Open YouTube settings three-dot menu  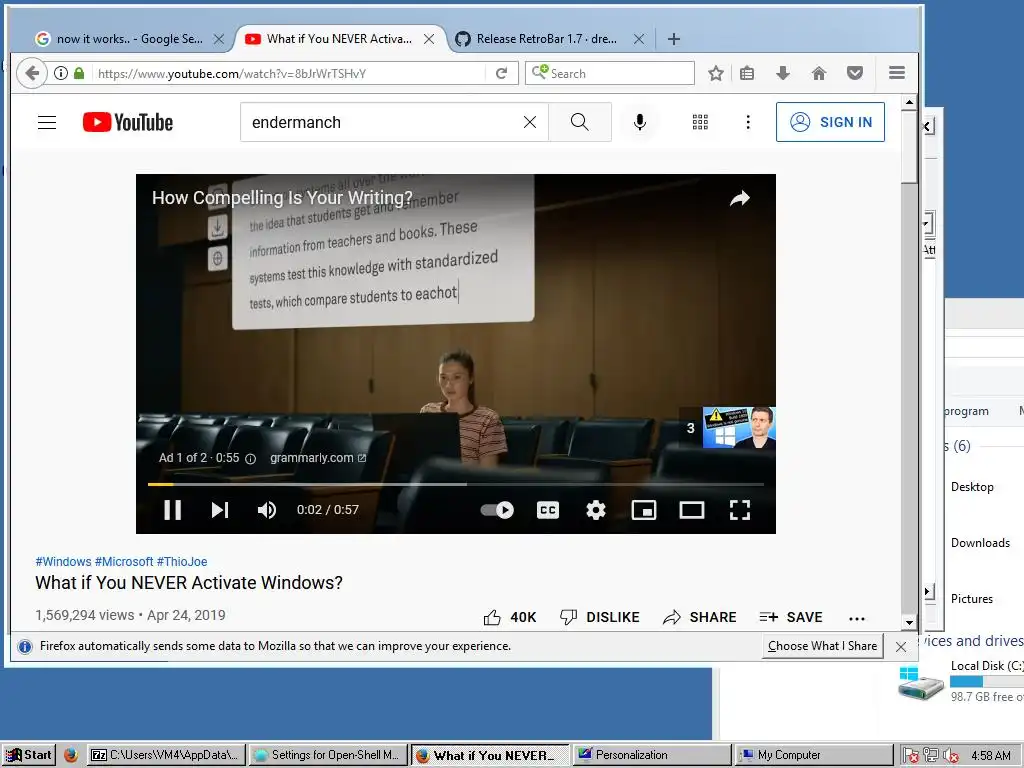(748, 122)
